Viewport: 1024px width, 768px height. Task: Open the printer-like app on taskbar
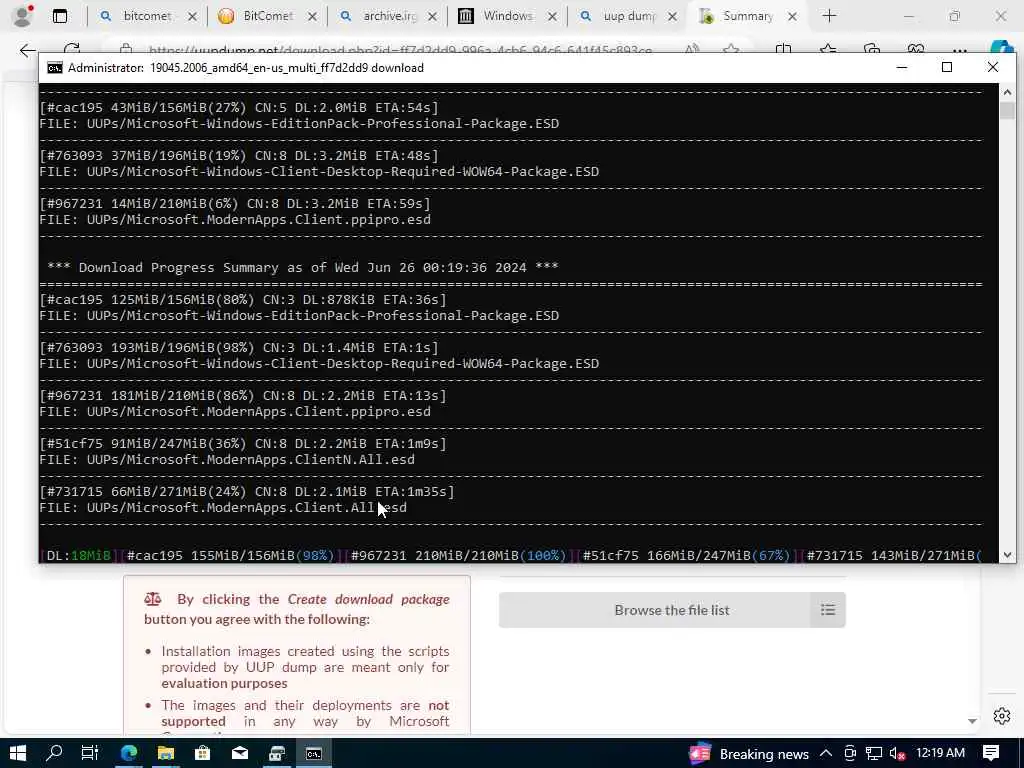pos(277,754)
